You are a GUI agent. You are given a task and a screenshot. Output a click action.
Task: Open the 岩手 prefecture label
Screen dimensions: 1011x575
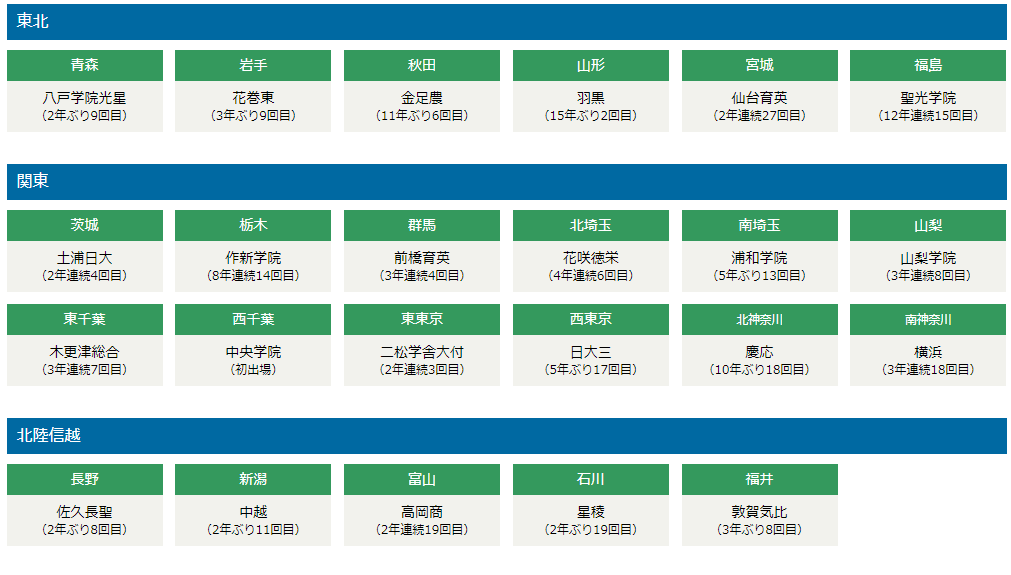click(253, 65)
